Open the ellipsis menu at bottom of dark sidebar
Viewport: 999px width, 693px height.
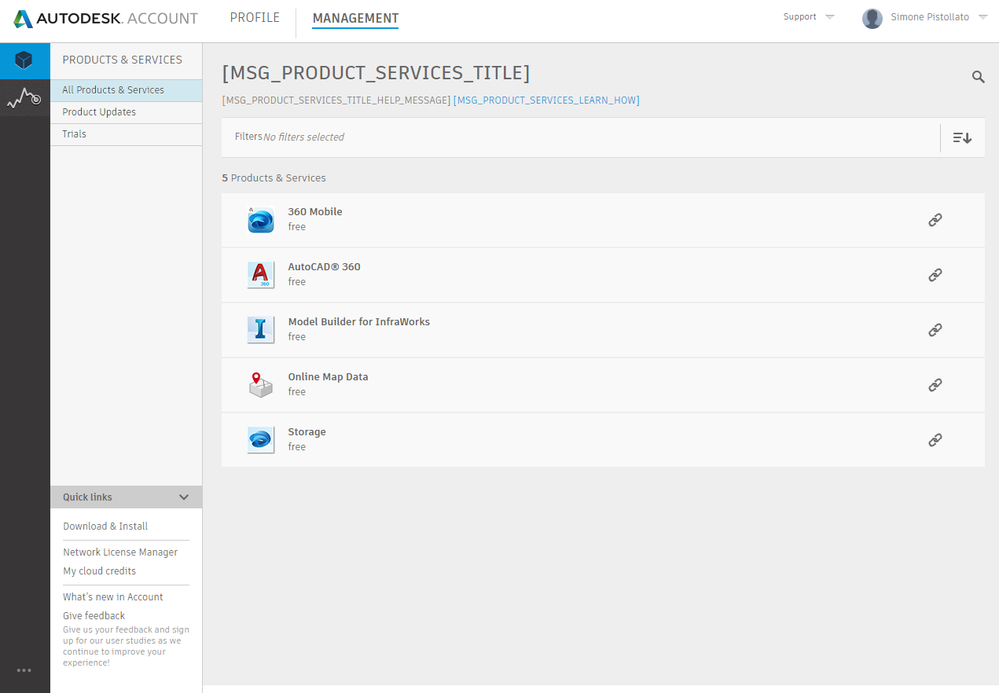tap(24, 670)
